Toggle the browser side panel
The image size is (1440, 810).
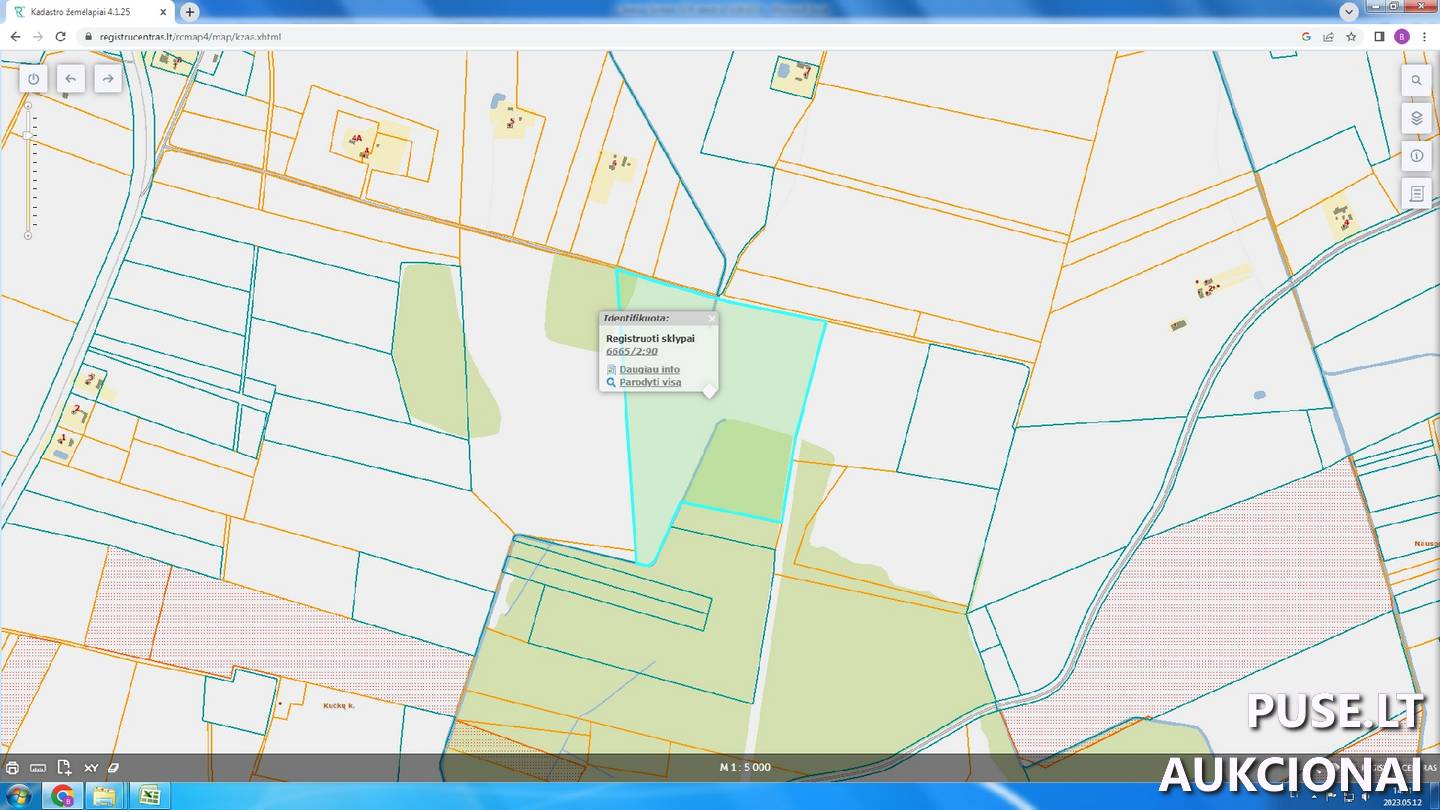click(x=1379, y=37)
